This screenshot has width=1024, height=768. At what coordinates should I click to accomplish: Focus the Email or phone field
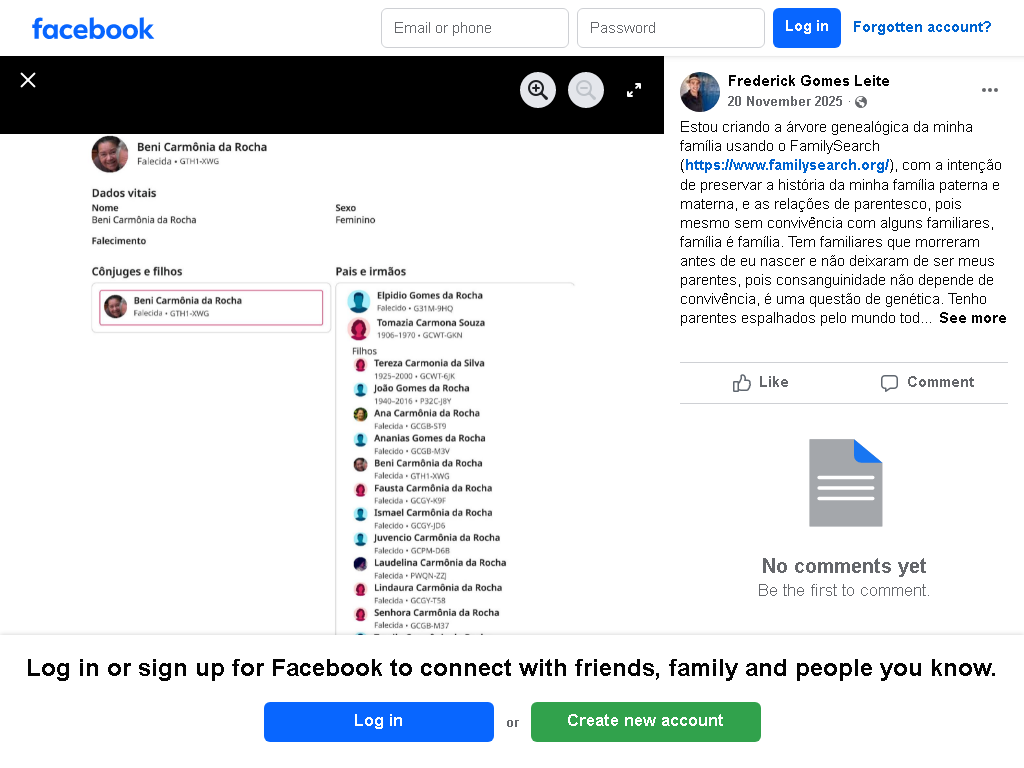click(x=475, y=28)
